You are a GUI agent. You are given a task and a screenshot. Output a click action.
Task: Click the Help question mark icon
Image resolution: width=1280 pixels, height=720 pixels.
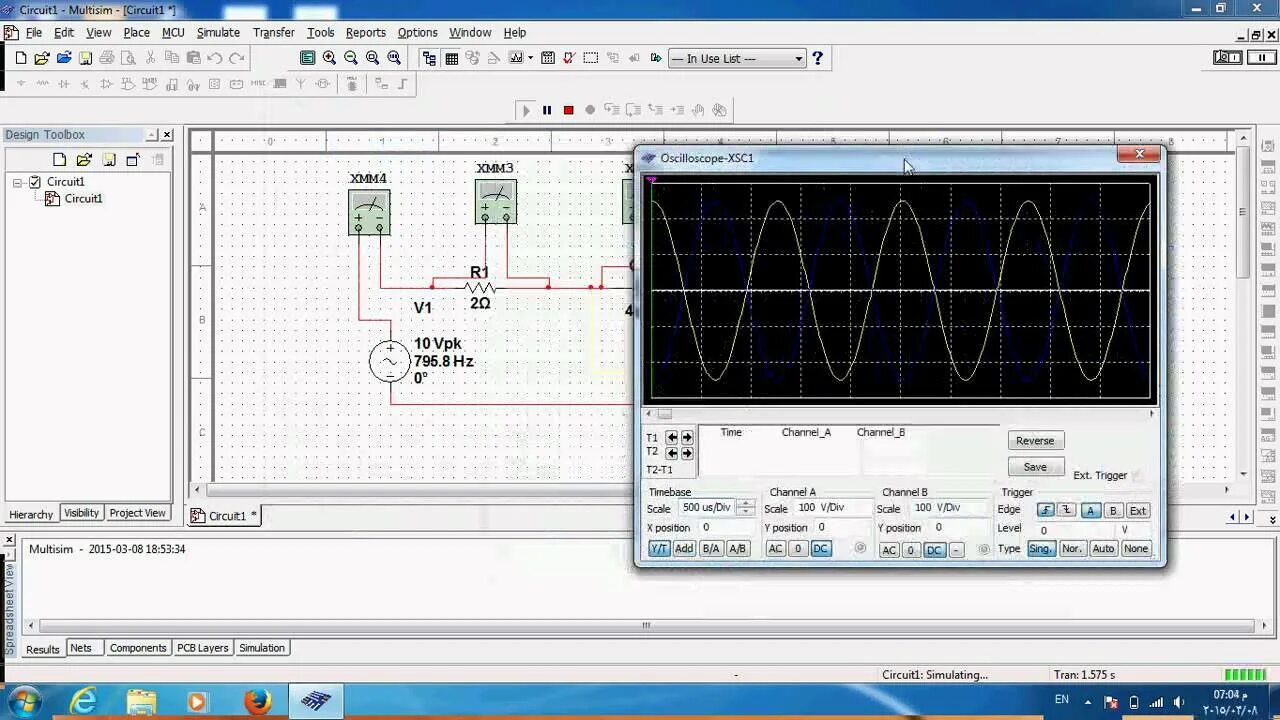pos(817,58)
